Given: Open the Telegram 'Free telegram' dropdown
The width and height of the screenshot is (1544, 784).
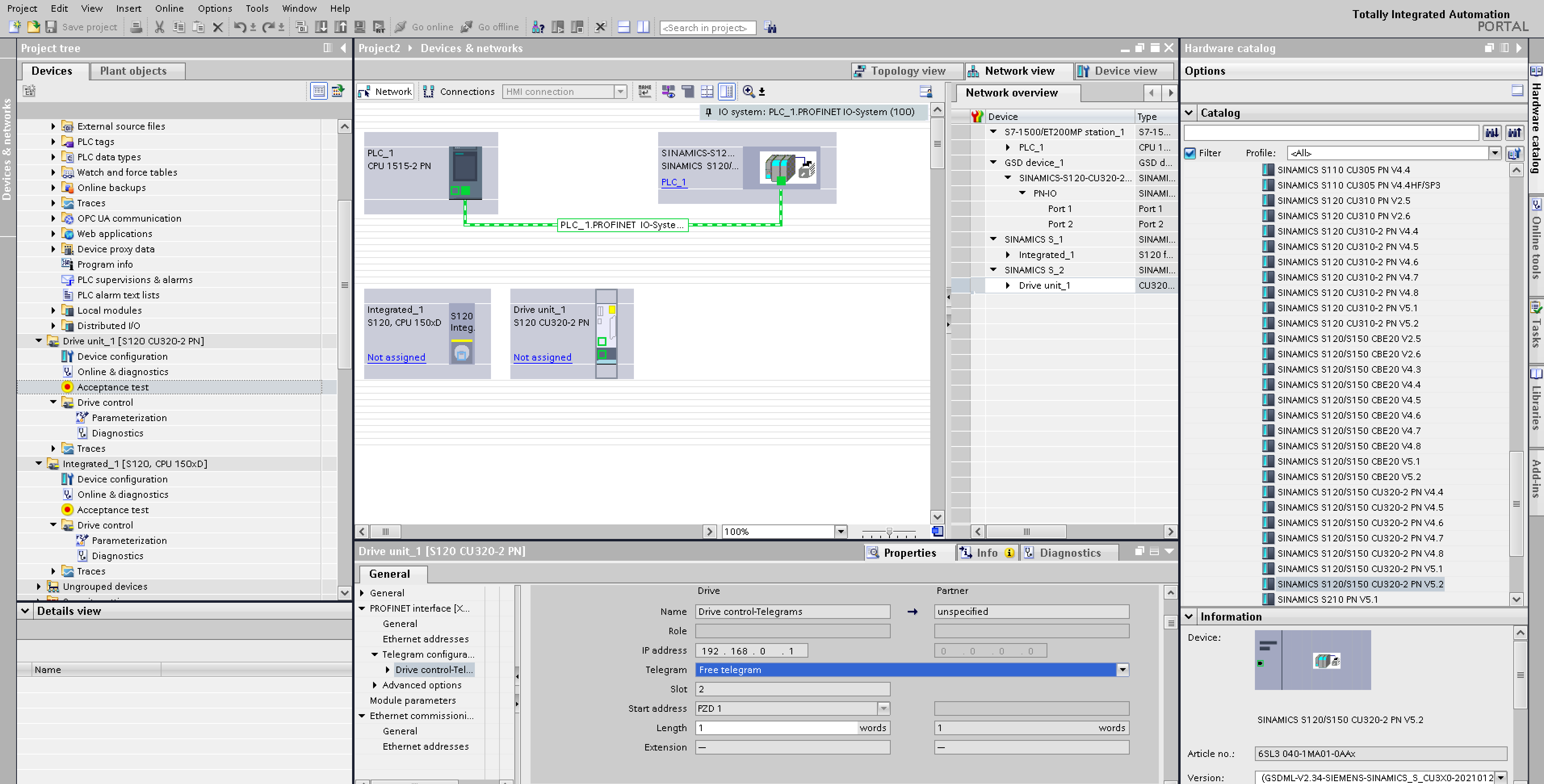Looking at the screenshot, I should pyautogui.click(x=1122, y=669).
